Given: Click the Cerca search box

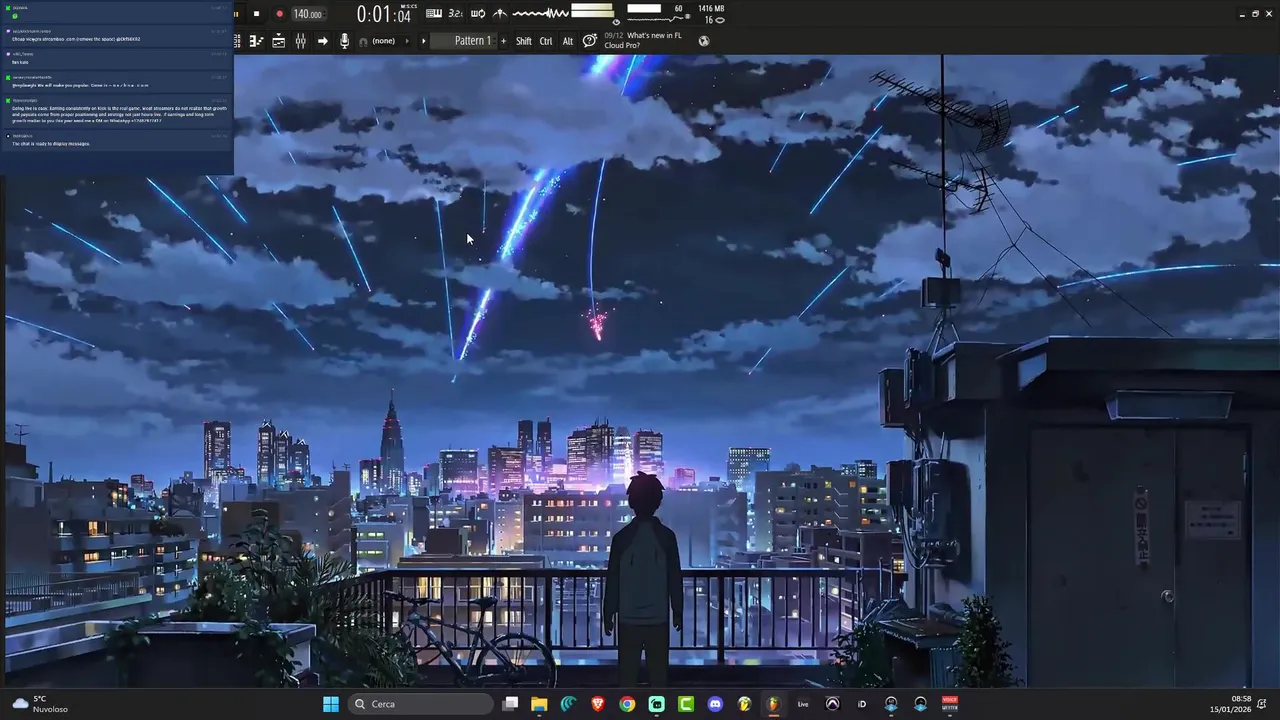Looking at the screenshot, I should [422, 704].
